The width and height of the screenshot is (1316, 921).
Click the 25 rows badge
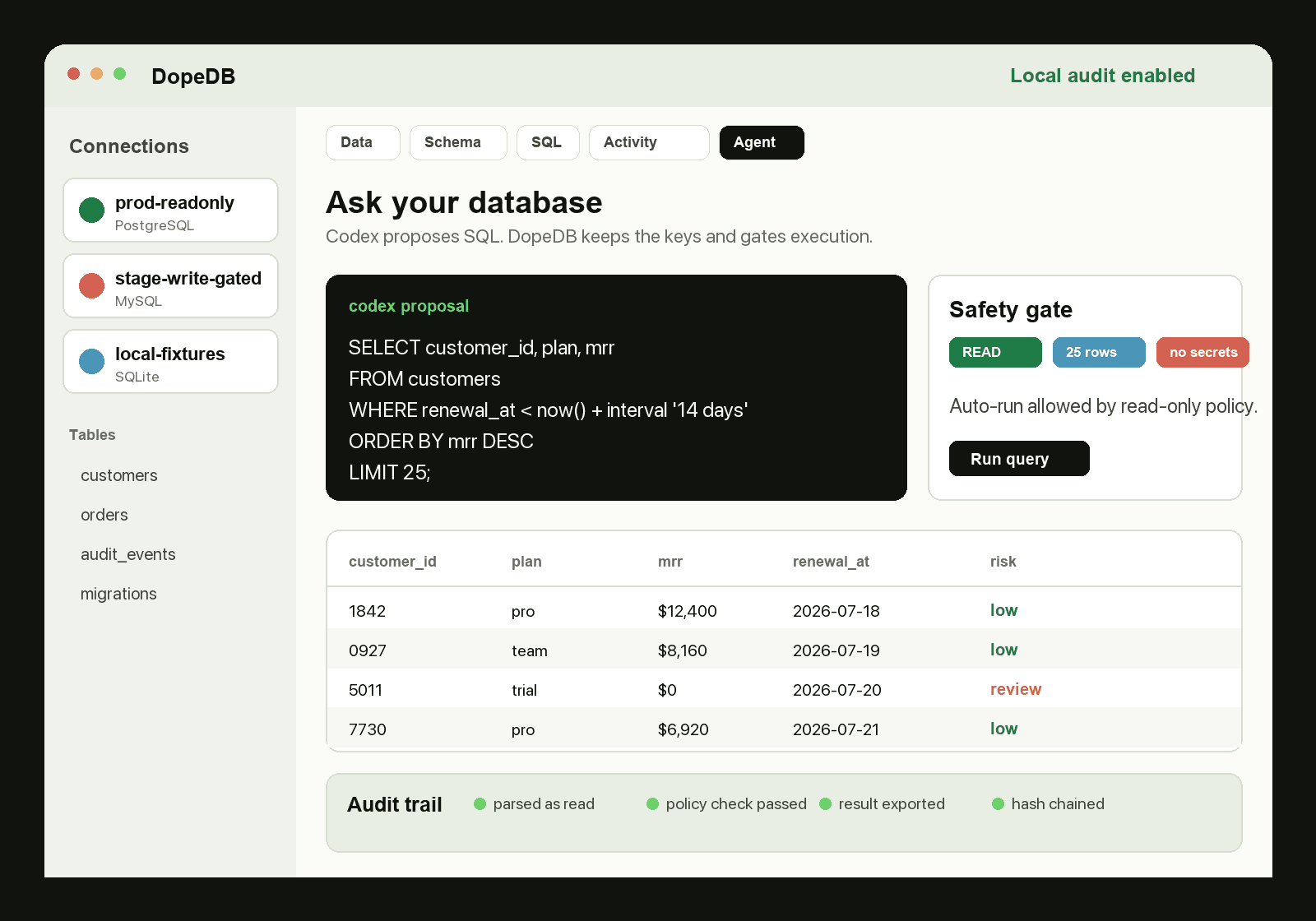coord(1099,352)
